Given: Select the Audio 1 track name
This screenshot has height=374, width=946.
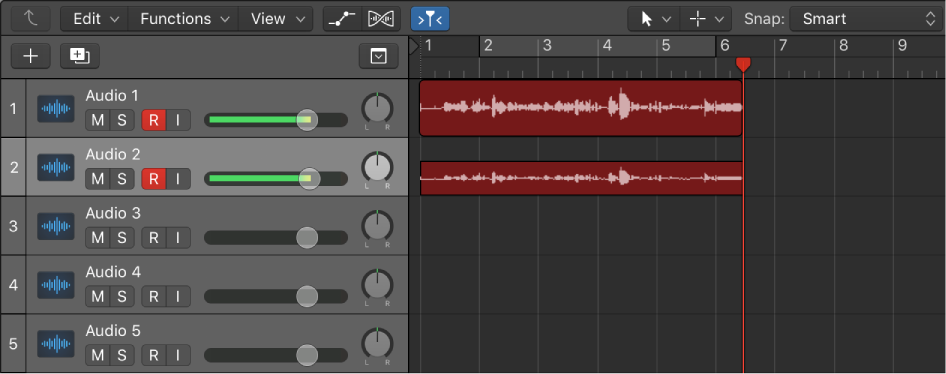Looking at the screenshot, I should tap(112, 96).
